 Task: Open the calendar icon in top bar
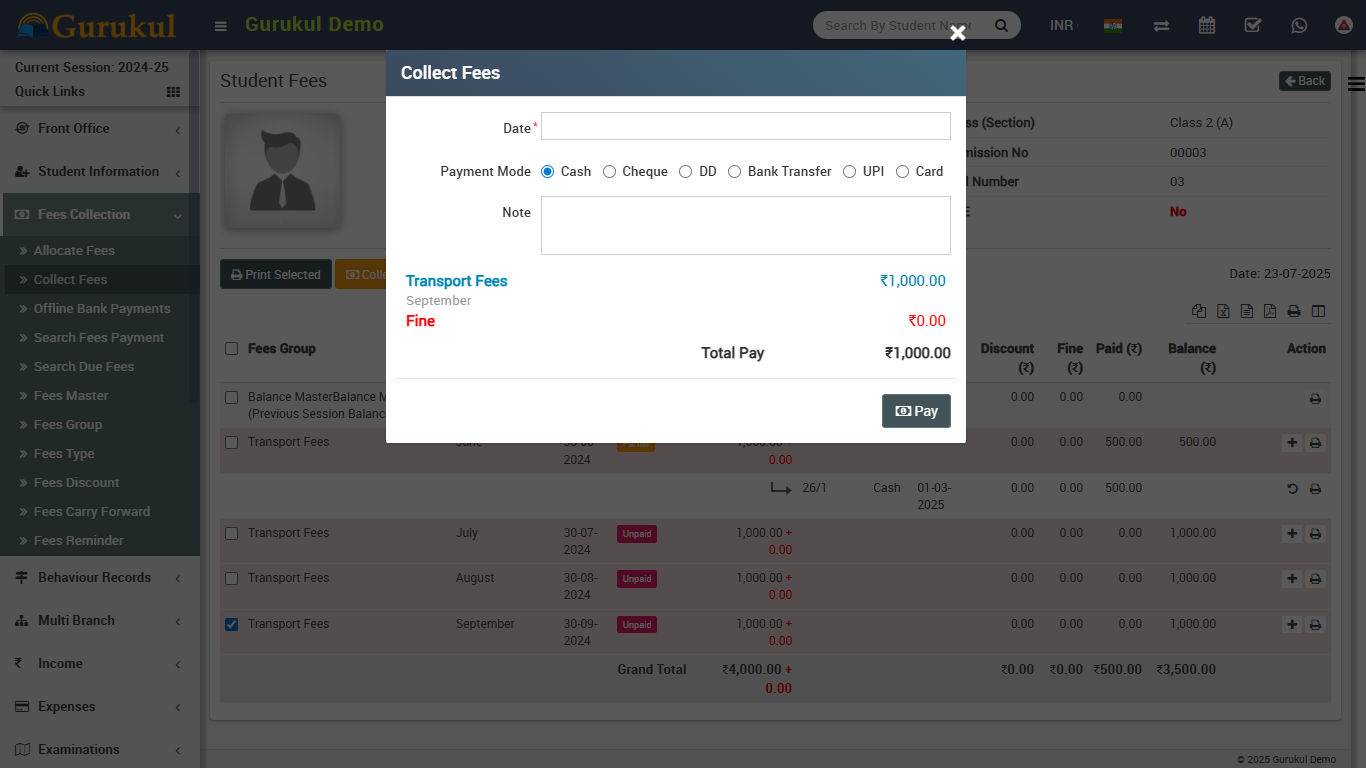(x=1207, y=26)
